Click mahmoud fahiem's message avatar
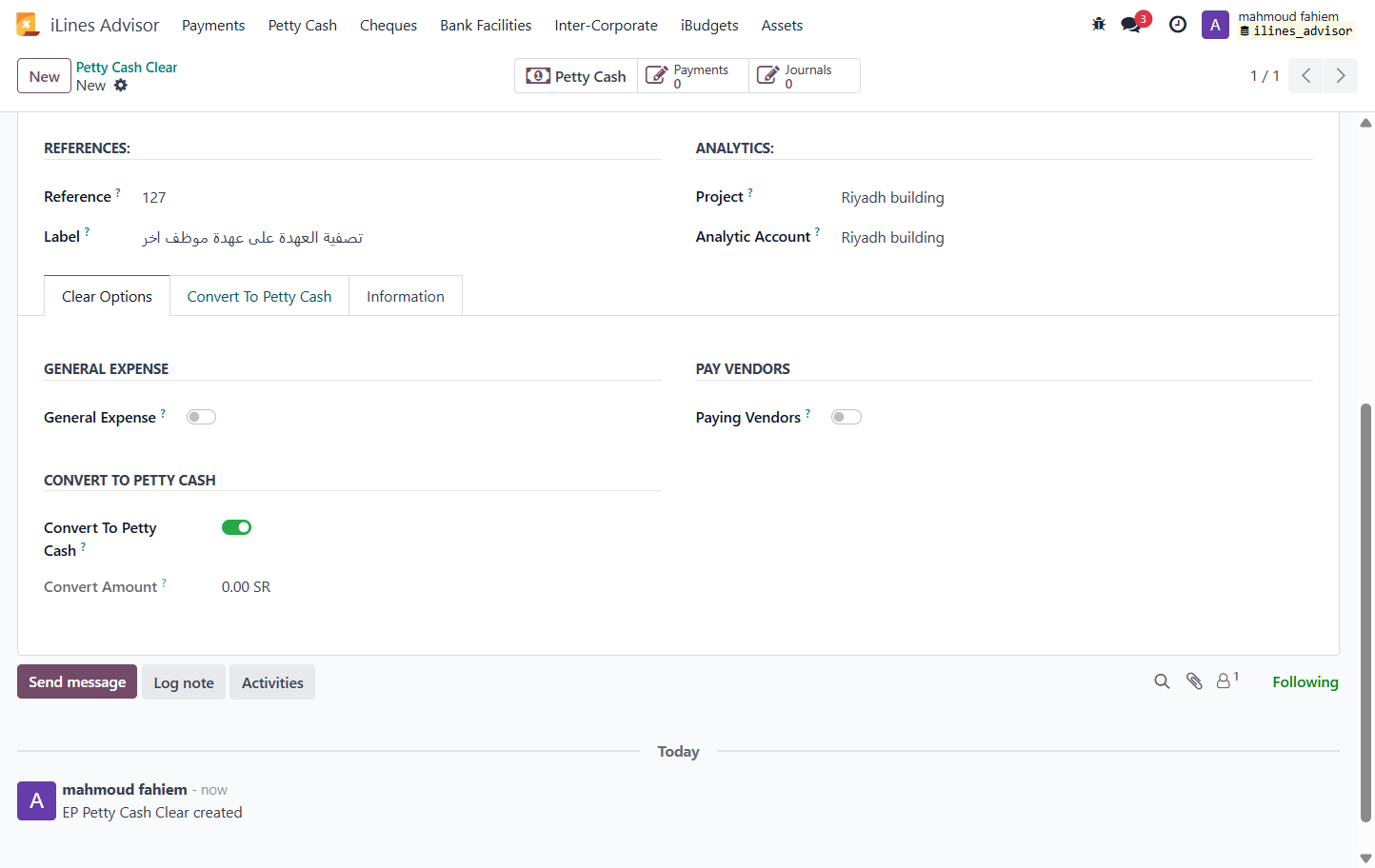The width and height of the screenshot is (1375, 868). click(36, 800)
